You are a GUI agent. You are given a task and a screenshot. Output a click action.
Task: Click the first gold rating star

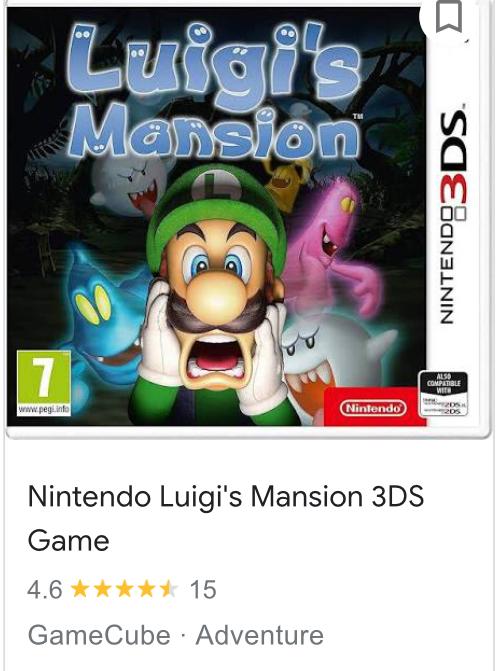pyautogui.click(x=80, y=589)
